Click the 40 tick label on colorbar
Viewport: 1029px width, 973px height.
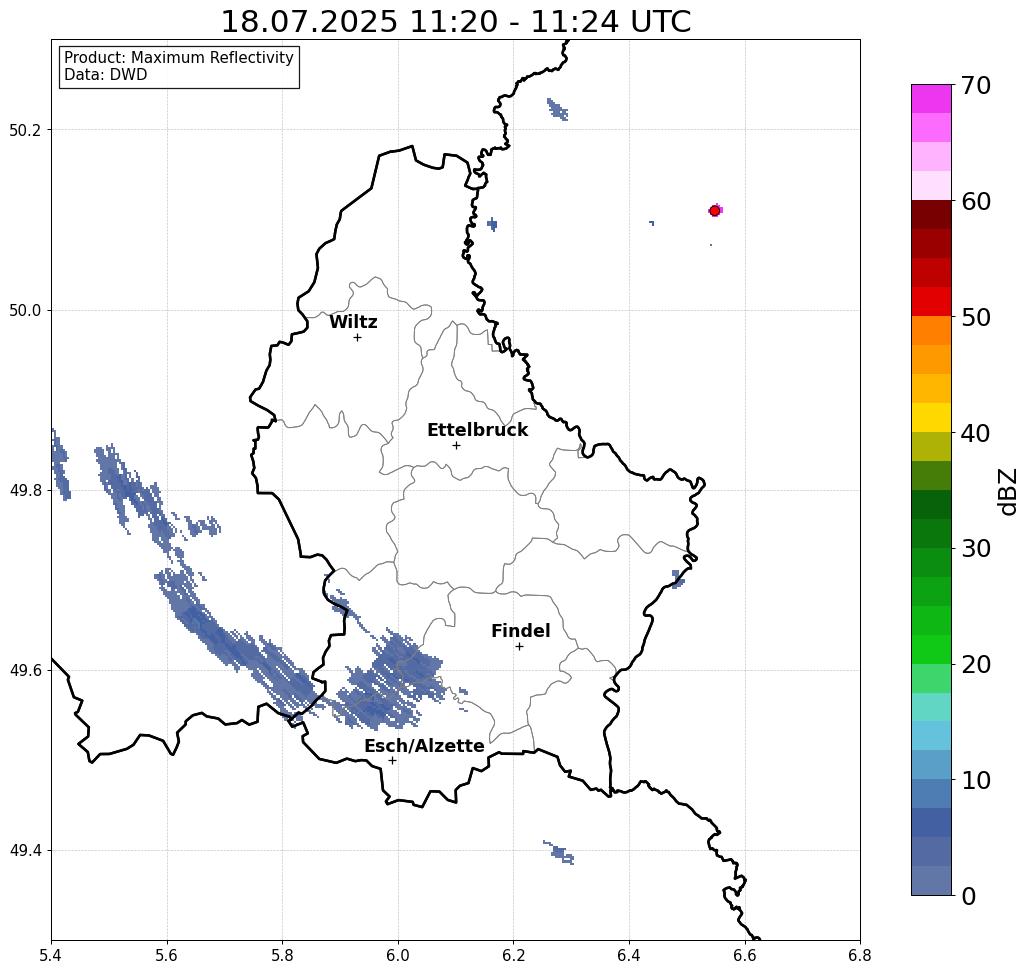(x=976, y=433)
